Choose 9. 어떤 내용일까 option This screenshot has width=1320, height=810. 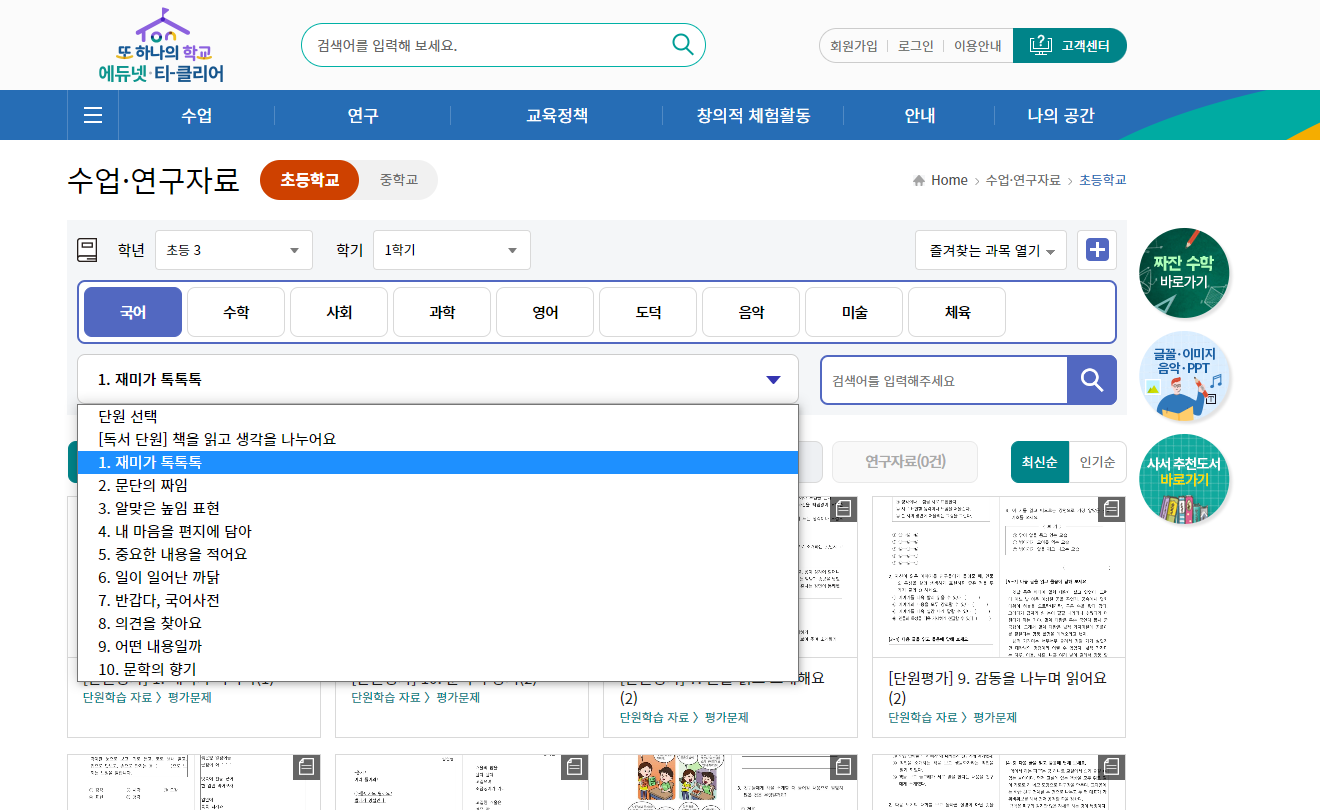[x=438, y=646]
